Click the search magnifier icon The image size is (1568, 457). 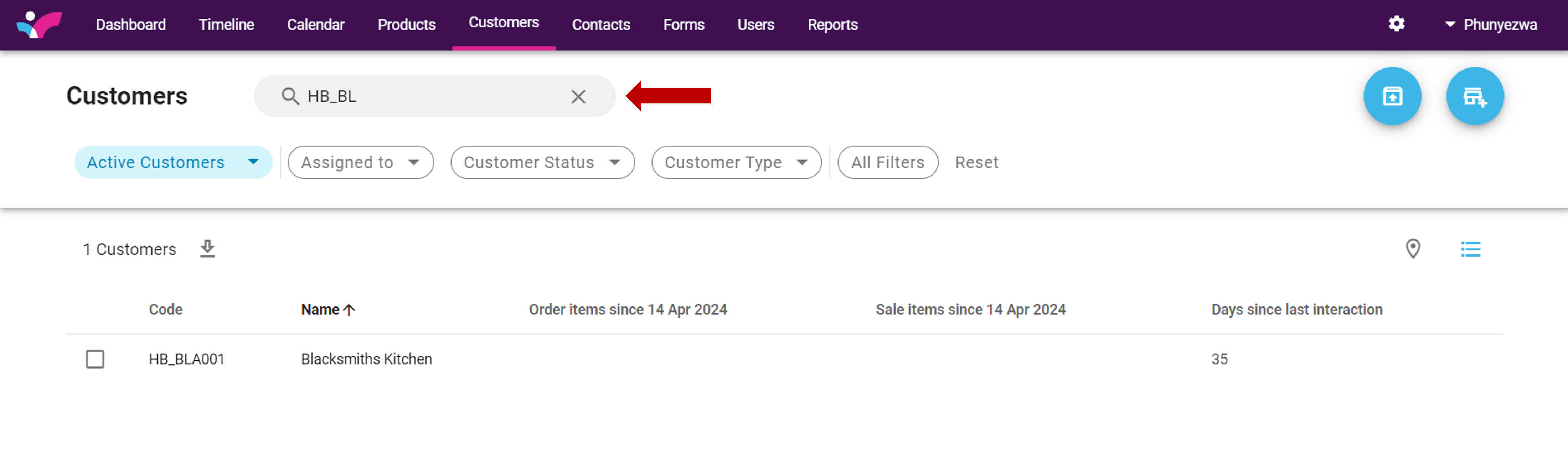coord(290,96)
